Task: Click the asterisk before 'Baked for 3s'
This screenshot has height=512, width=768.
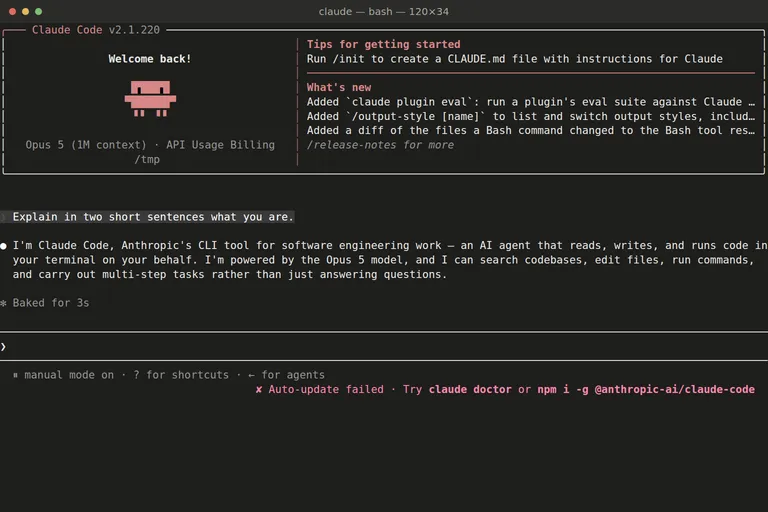Action: (x=3, y=303)
